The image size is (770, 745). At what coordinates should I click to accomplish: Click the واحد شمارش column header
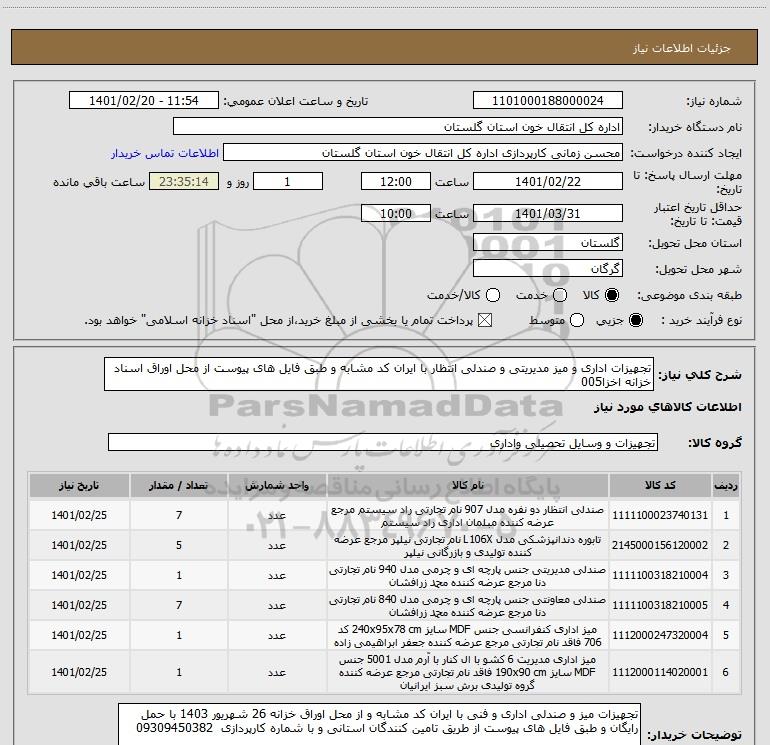pos(277,485)
